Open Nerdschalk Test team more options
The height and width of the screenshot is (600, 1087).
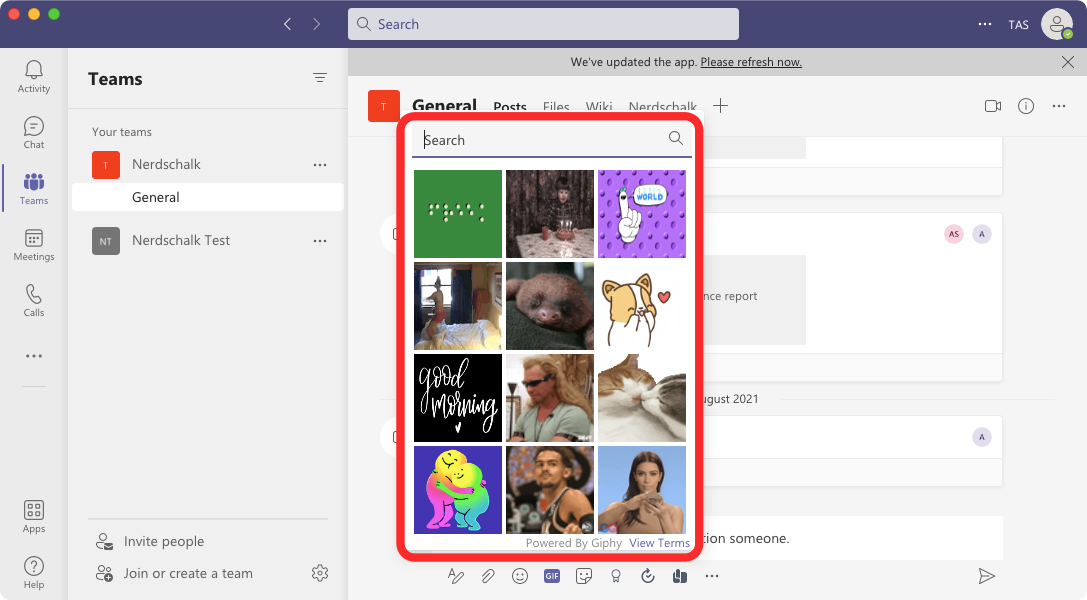coord(320,240)
